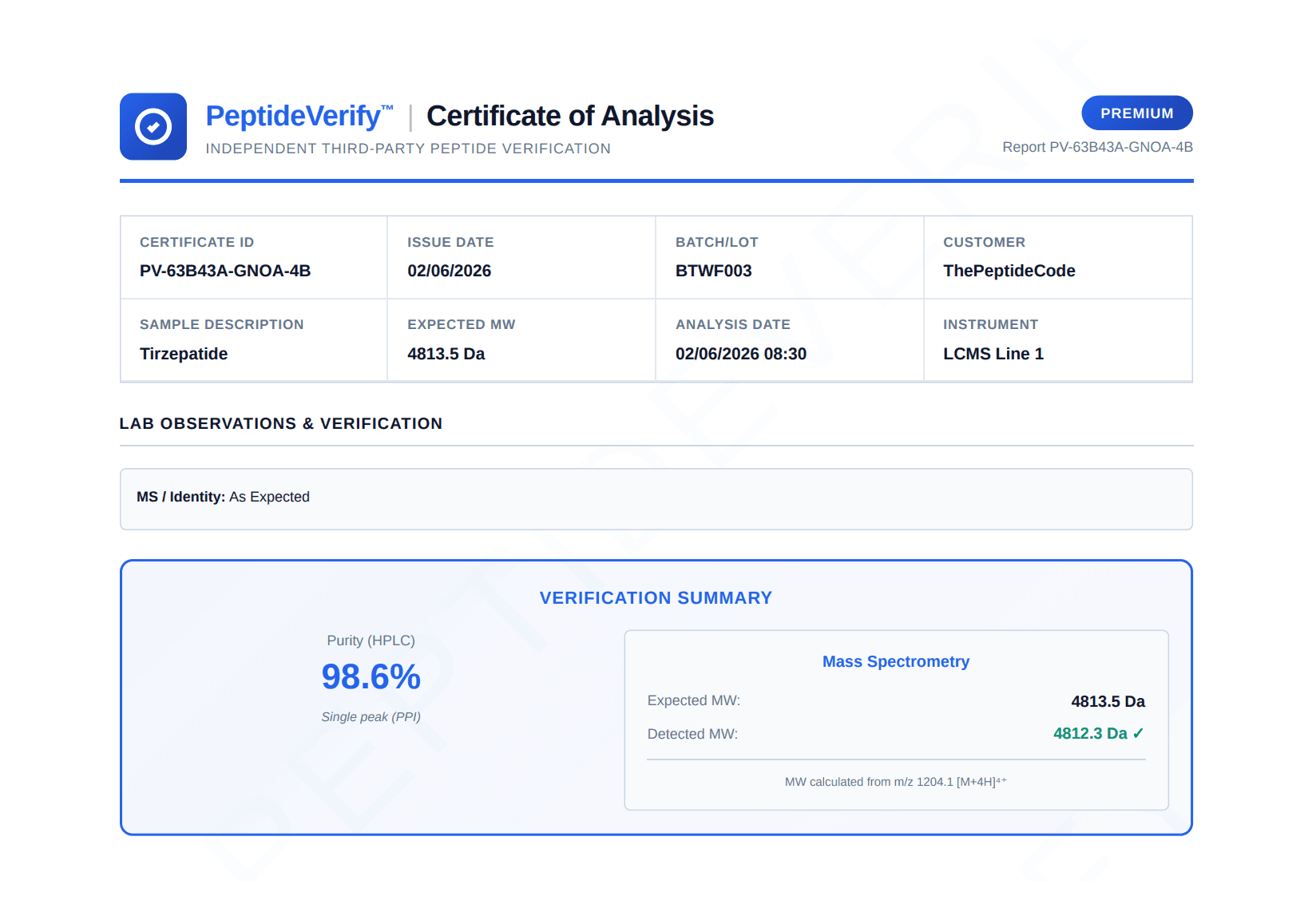The height and width of the screenshot is (916, 1316).
Task: Click the Expected MW 4813.5 Da cell
Action: point(521,340)
